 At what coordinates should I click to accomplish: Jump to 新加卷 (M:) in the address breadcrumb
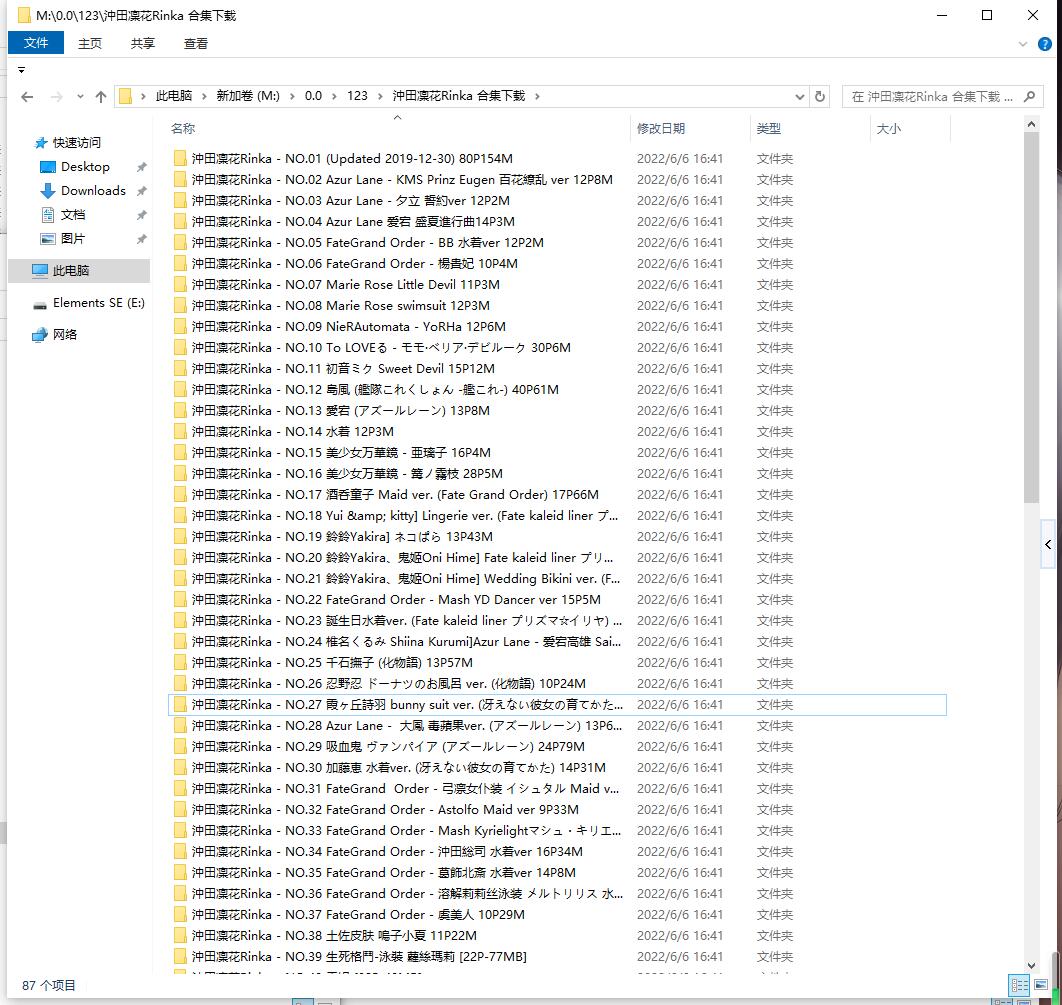248,96
